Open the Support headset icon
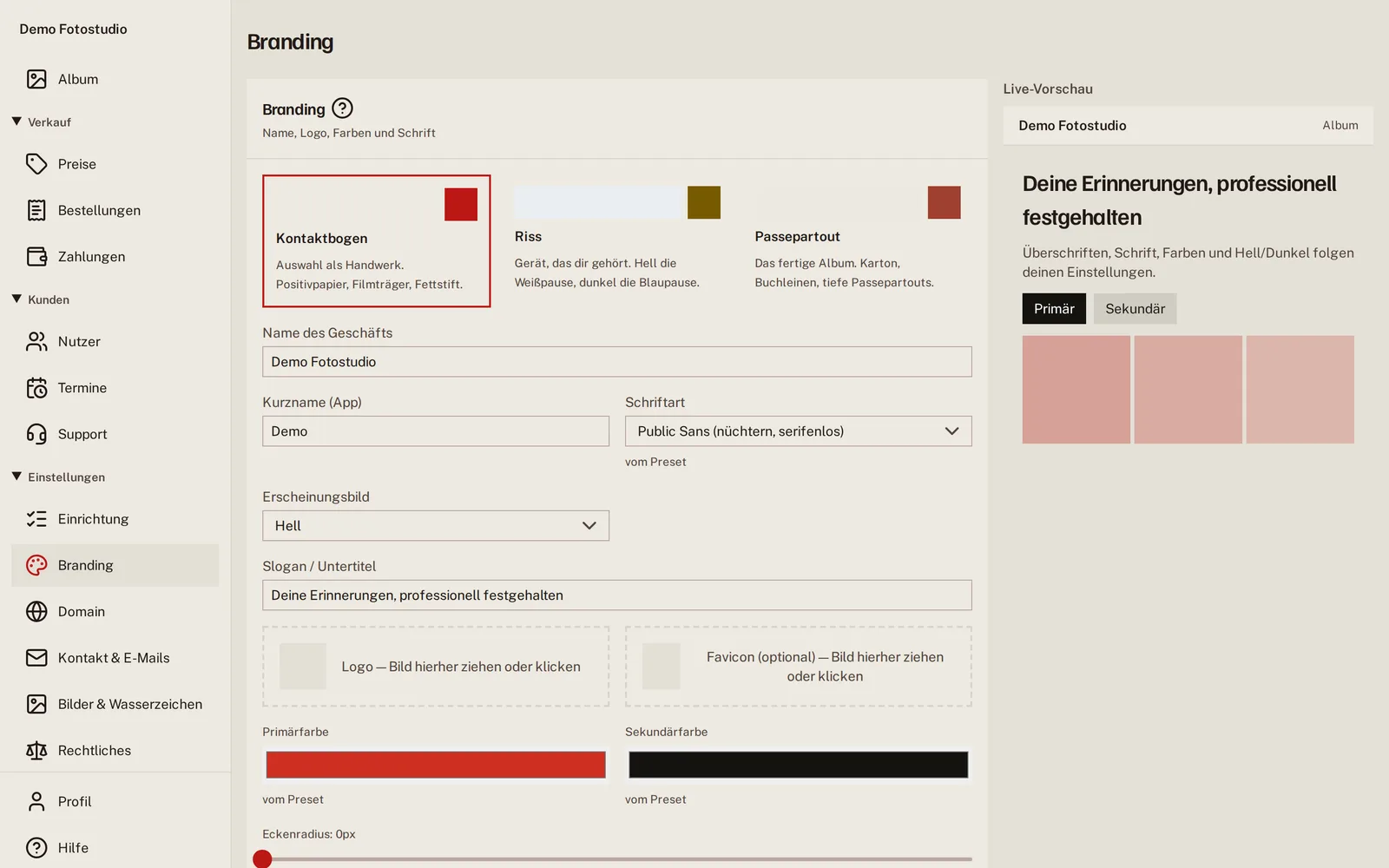 (x=36, y=434)
